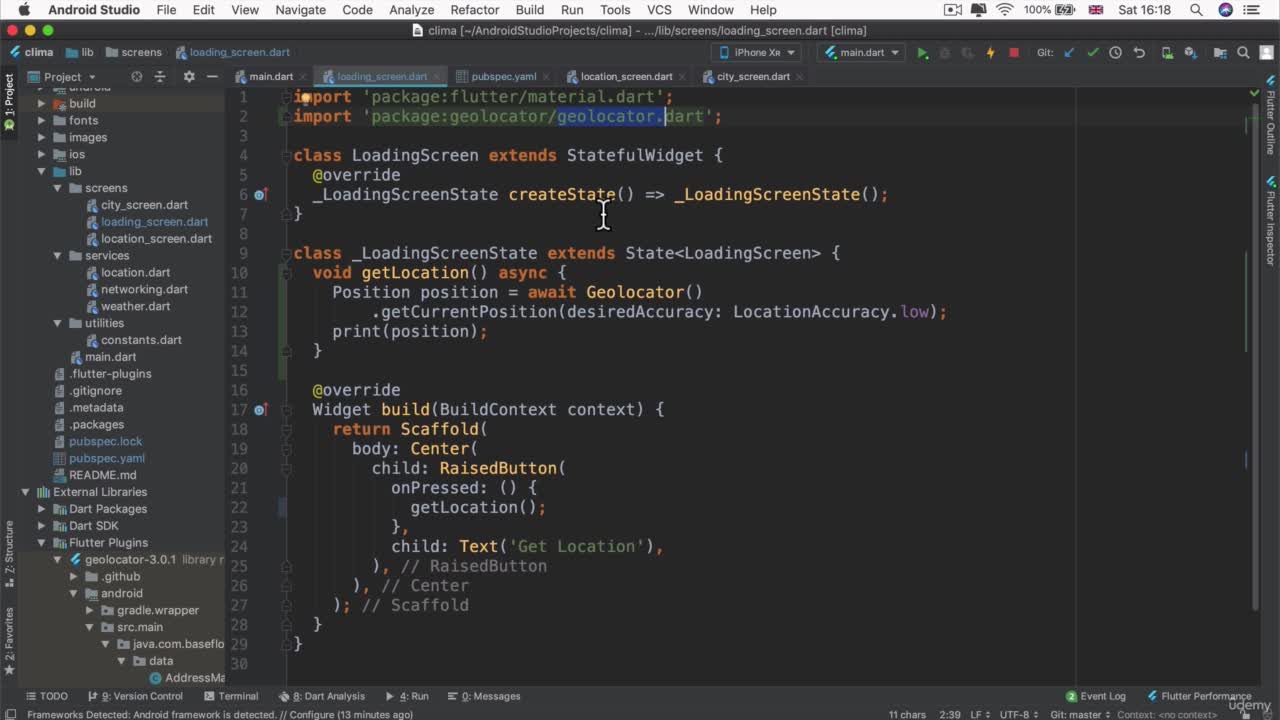Open the main.dart run configuration dropdown
The width and height of the screenshot is (1280, 720).
tap(861, 52)
